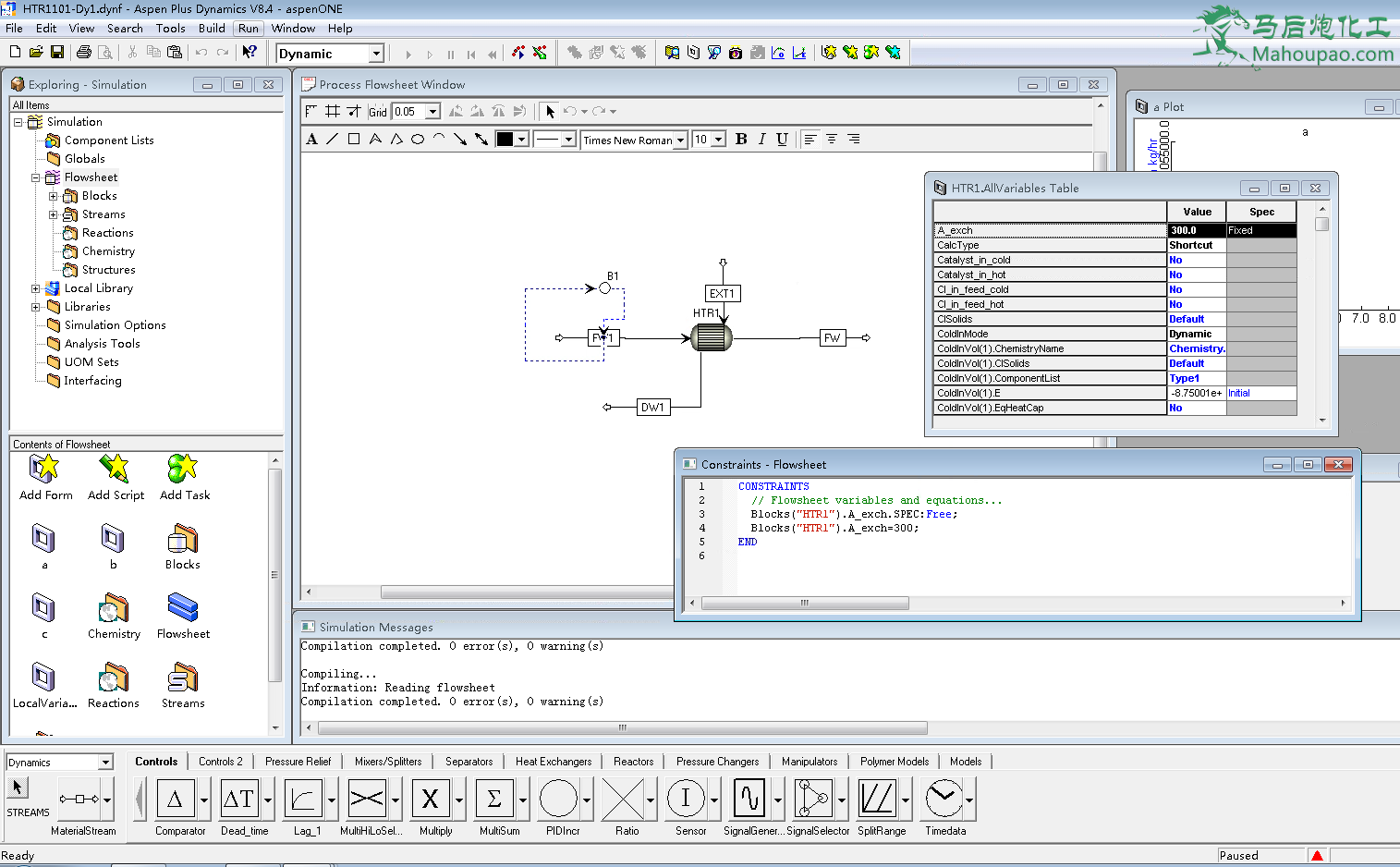Select Reactions in the Flowsheet tree
Viewport: 1400px width, 867px height.
point(107,233)
